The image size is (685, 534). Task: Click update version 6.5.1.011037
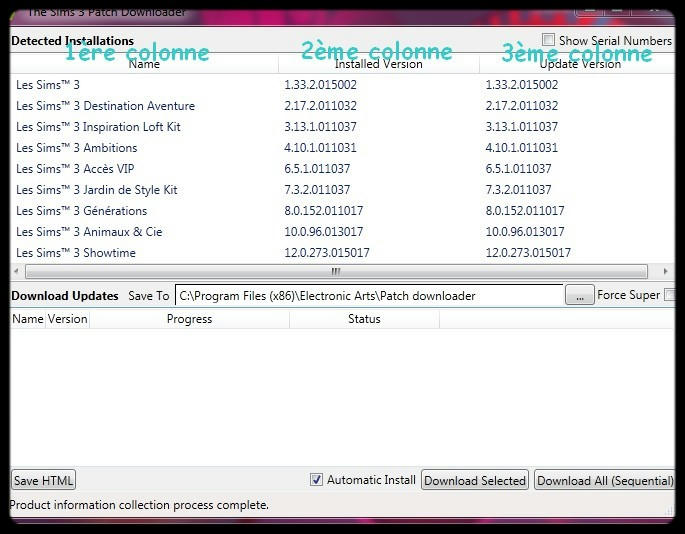(519, 169)
